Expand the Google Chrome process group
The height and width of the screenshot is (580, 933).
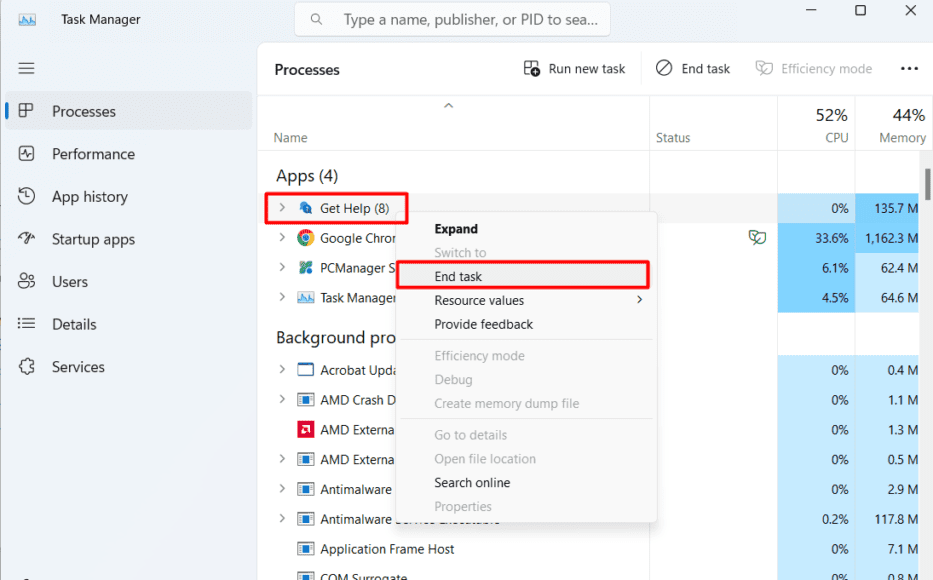[x=282, y=237]
